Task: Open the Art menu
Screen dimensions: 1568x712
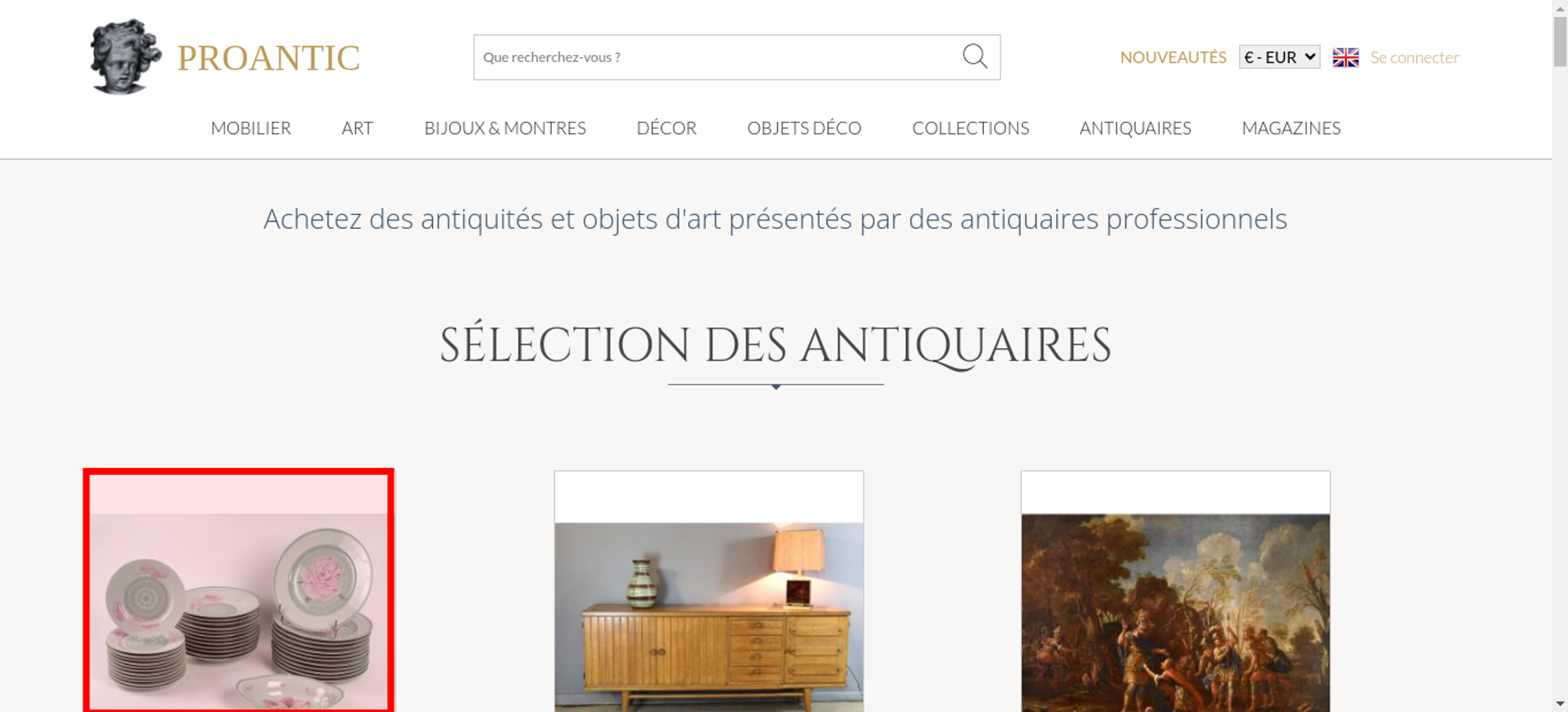Action: 358,128
